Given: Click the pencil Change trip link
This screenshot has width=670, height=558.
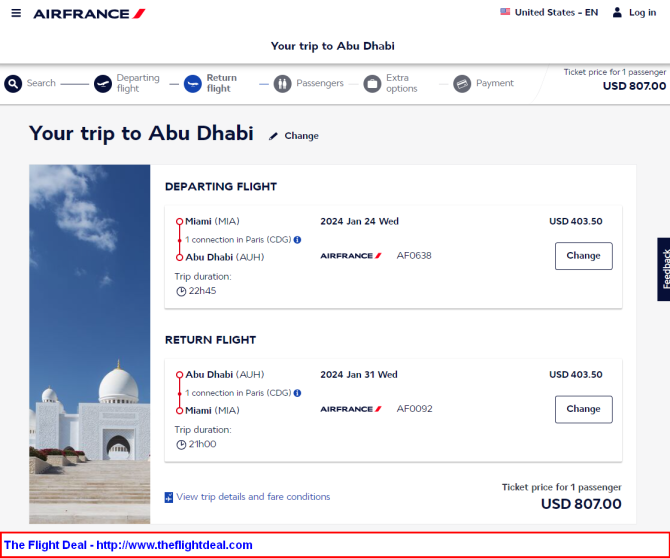Looking at the screenshot, I should (294, 136).
